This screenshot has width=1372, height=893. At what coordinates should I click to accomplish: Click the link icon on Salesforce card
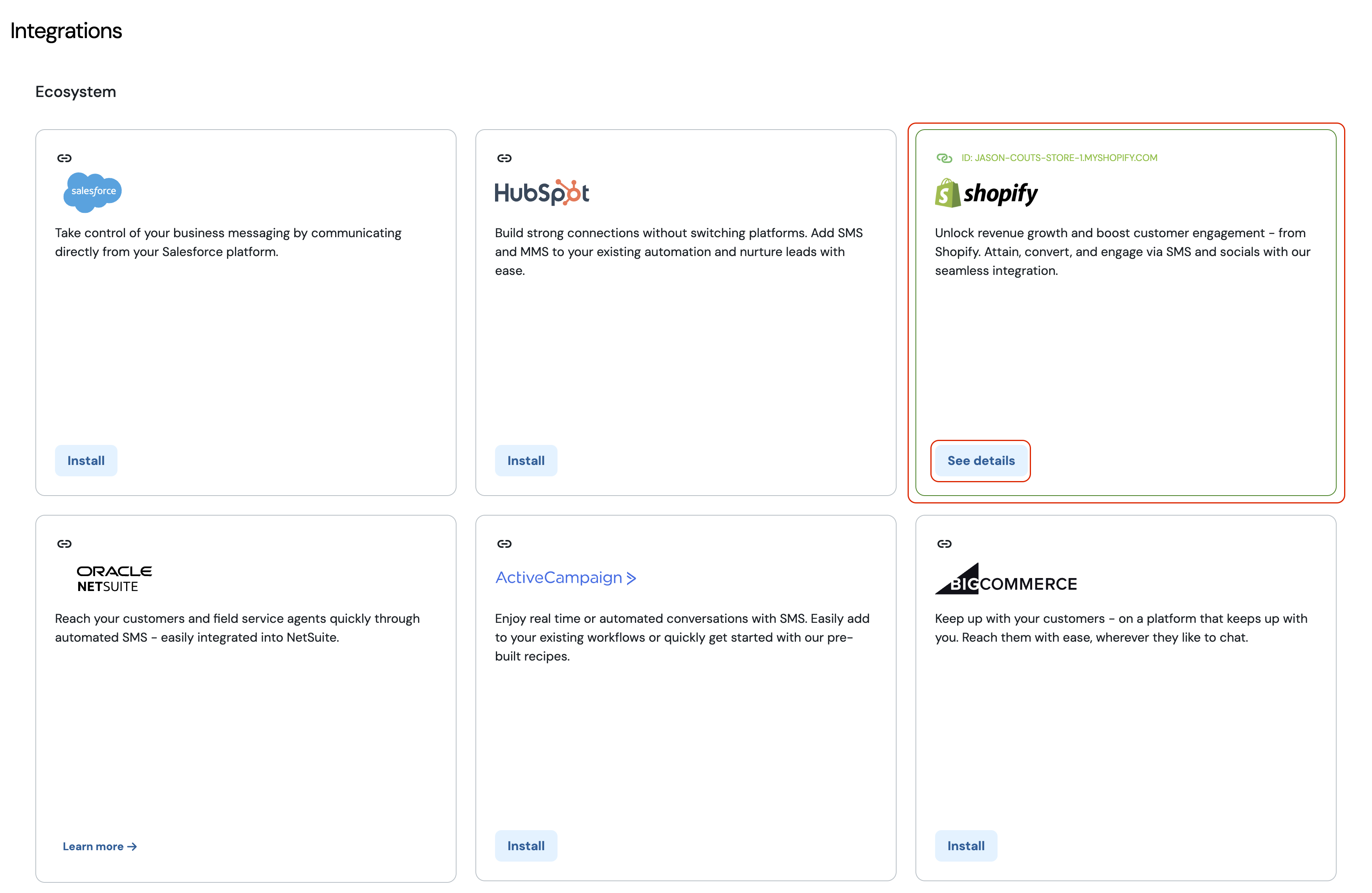(x=64, y=158)
